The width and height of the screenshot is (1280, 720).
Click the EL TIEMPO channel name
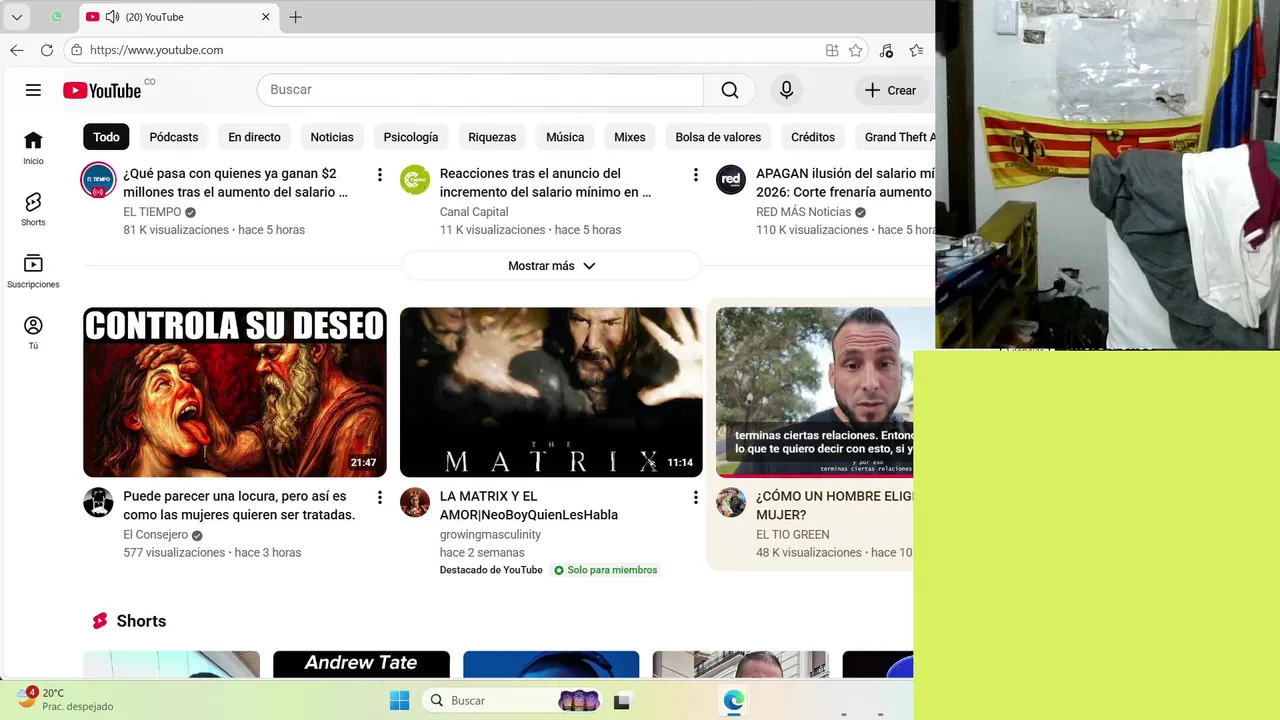152,212
